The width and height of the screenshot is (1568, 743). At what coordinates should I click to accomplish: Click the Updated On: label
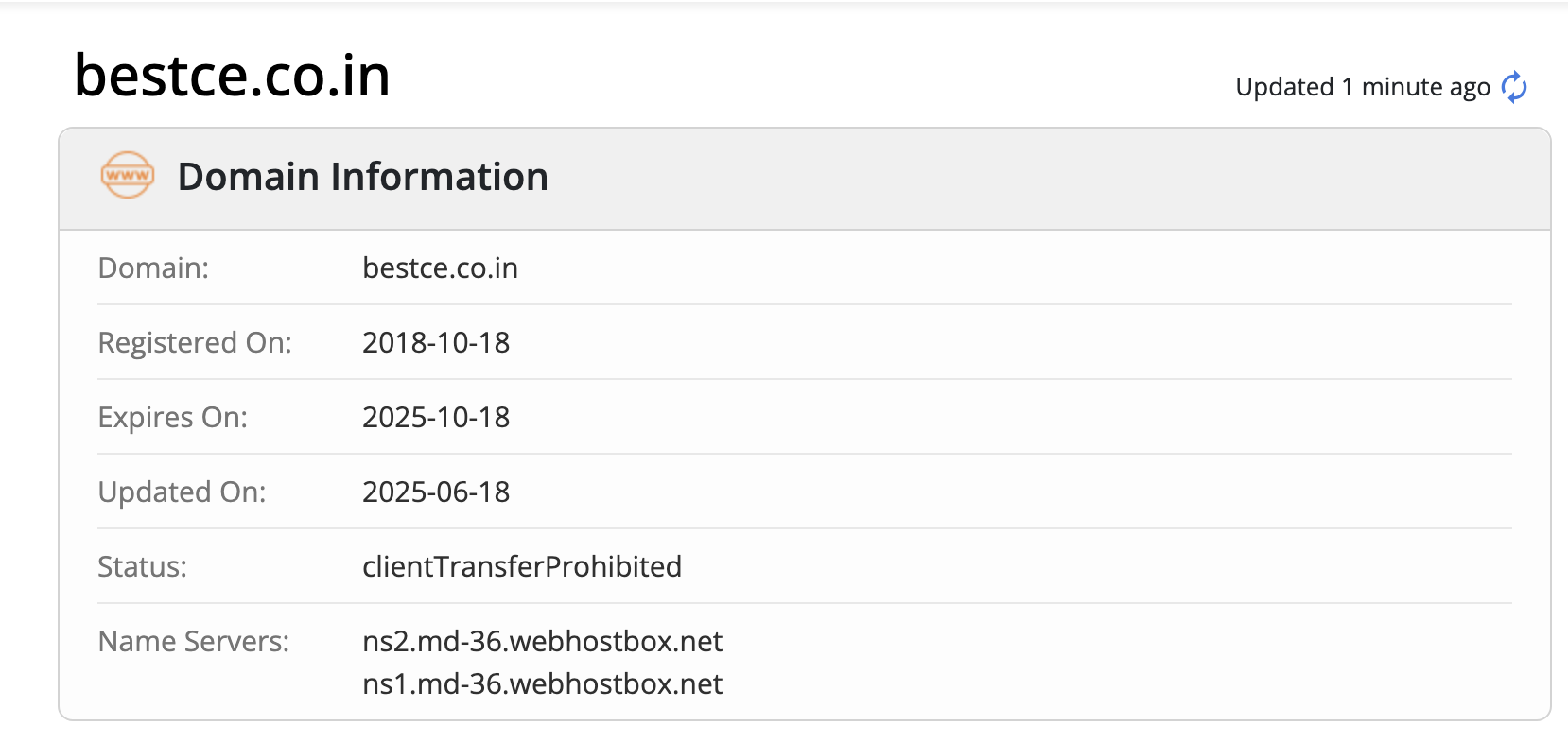pyautogui.click(x=182, y=492)
